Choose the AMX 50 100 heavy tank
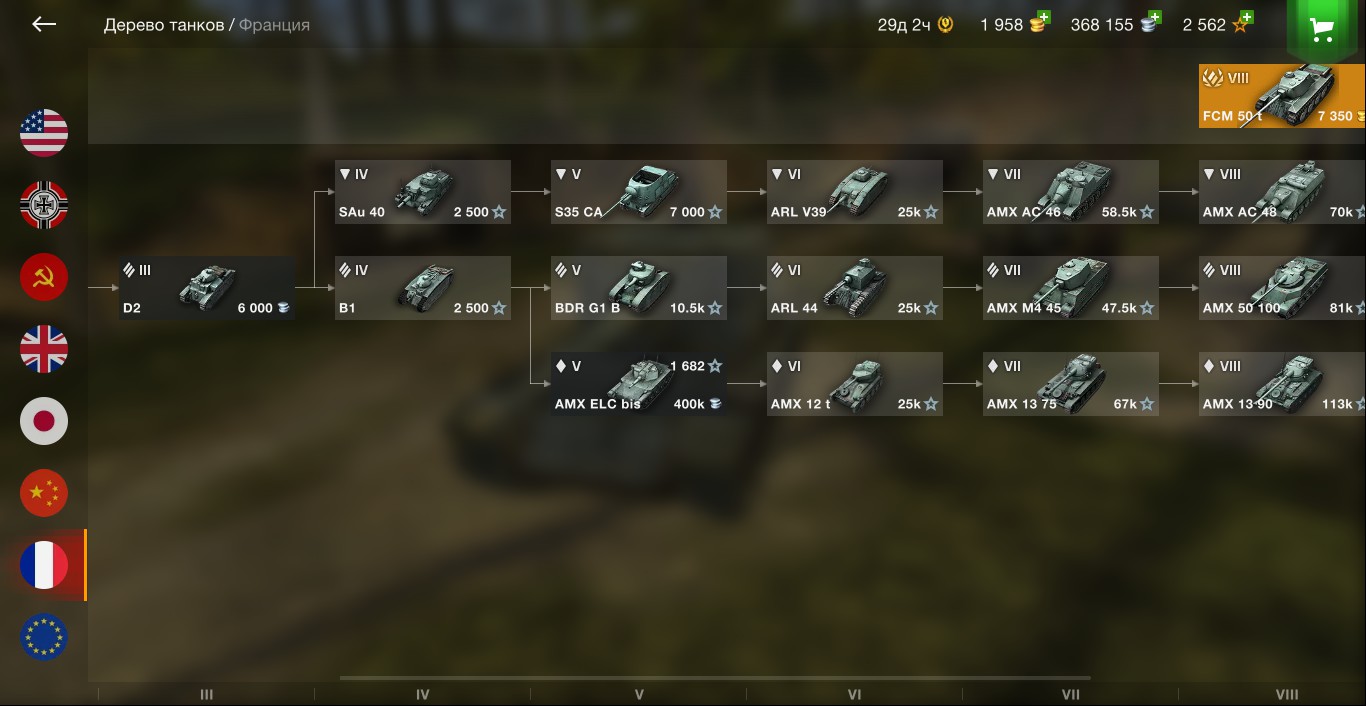Screen dimensions: 1366x706 (1282, 288)
